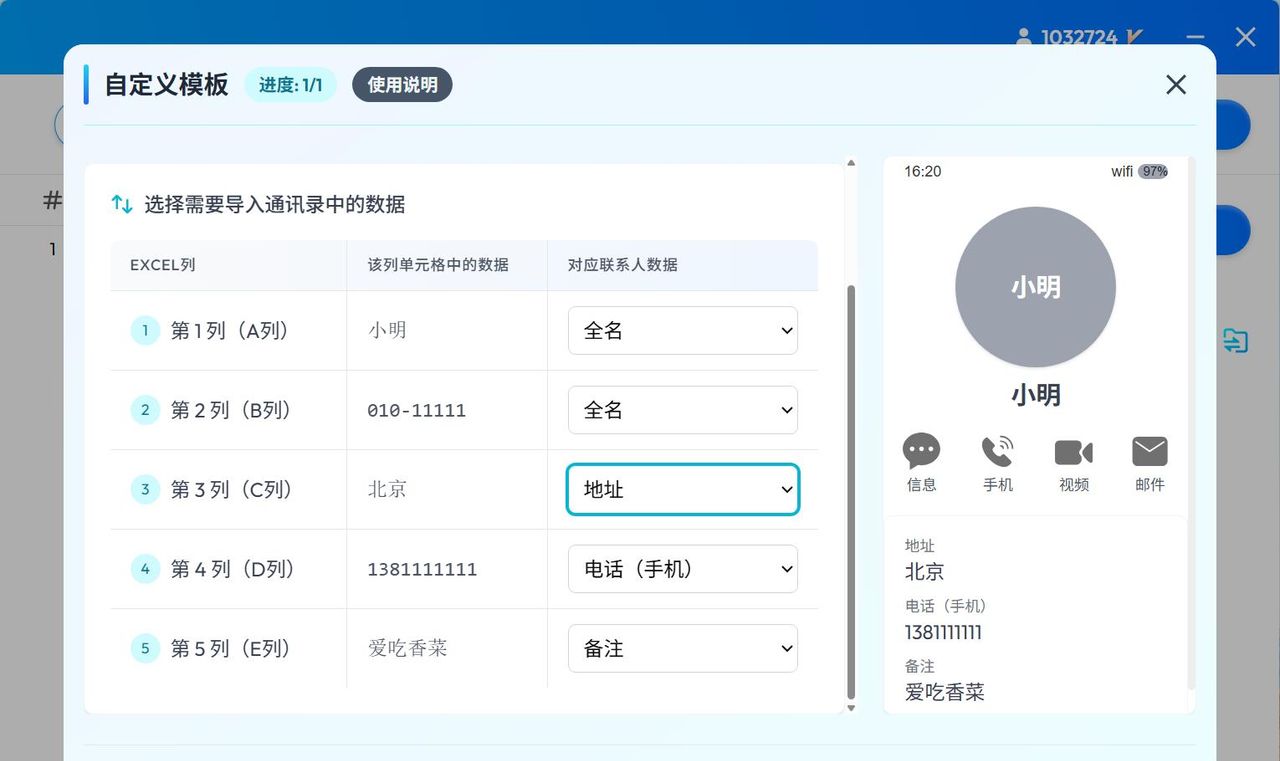Click the 小明 contact avatar circle
Screen dimensions: 1280x761
click(x=1036, y=287)
